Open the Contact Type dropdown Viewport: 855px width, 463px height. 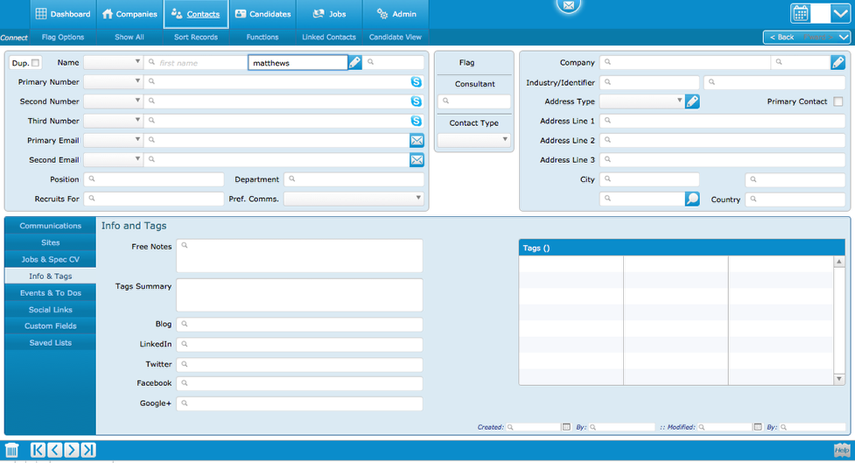[x=474, y=140]
